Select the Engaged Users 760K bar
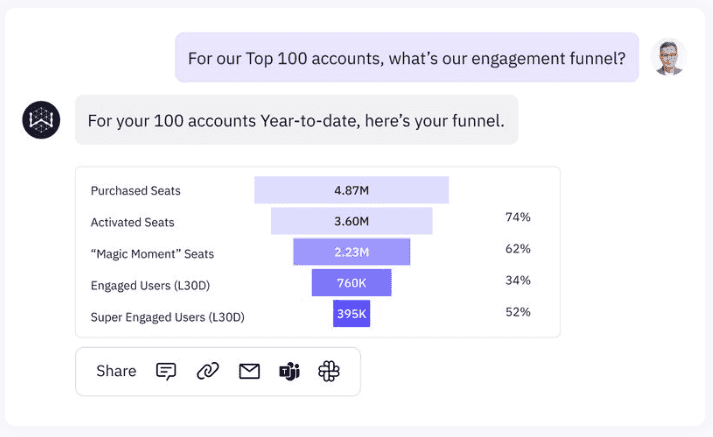713x437 pixels. 351,283
